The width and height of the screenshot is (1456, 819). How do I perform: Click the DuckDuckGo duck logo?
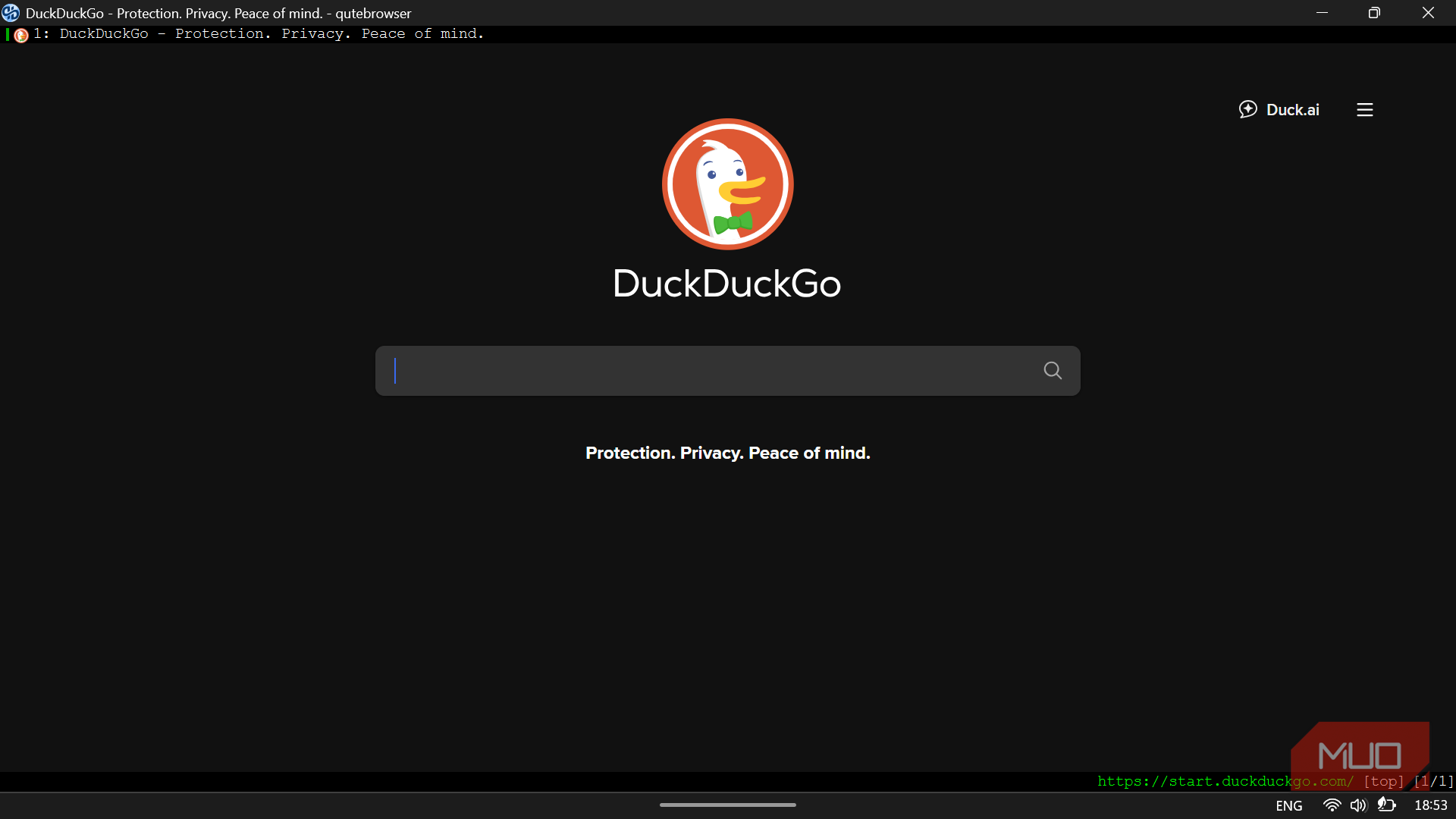pyautogui.click(x=727, y=184)
